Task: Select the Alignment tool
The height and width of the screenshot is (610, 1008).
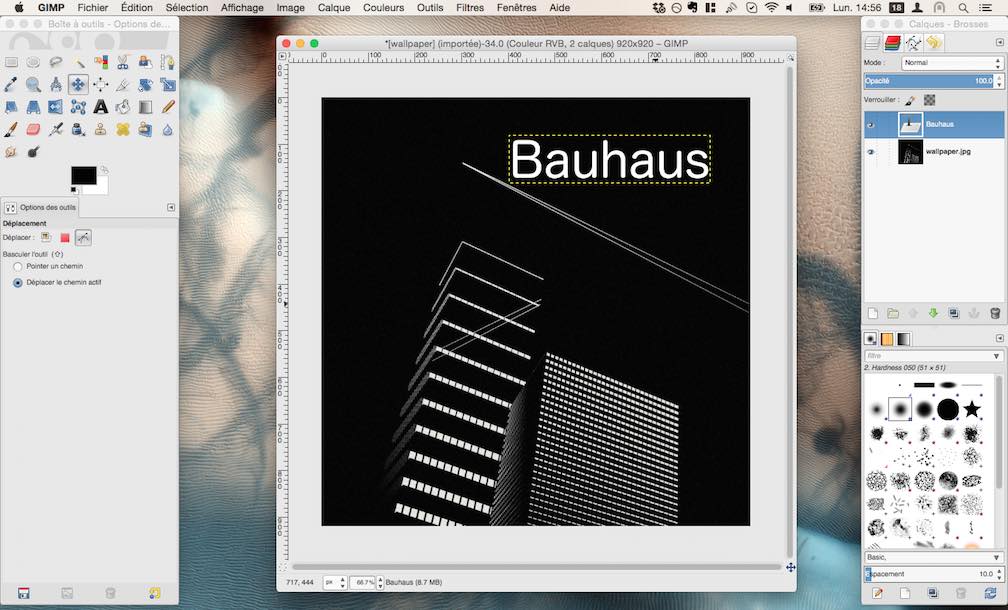Action: point(101,84)
